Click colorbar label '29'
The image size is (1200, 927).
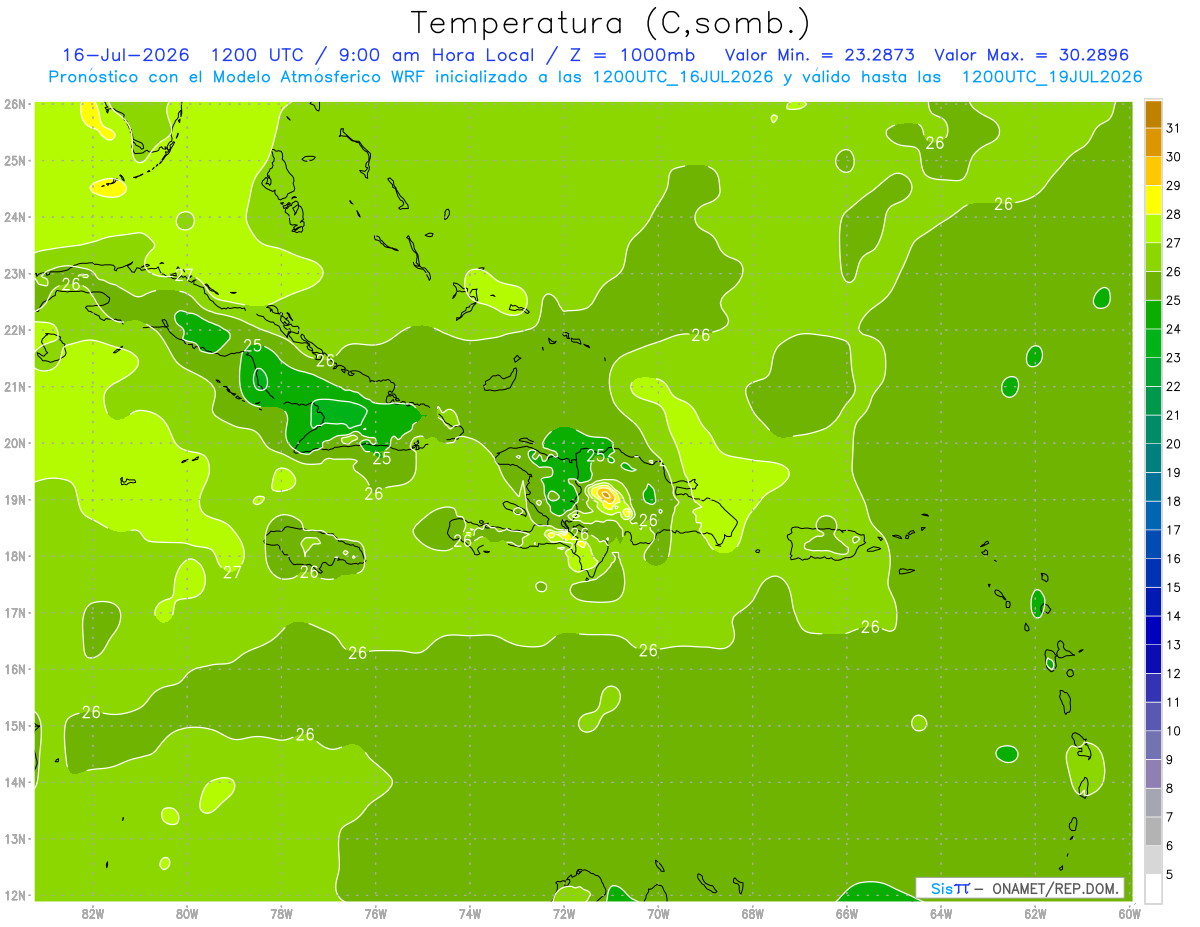1174,186
